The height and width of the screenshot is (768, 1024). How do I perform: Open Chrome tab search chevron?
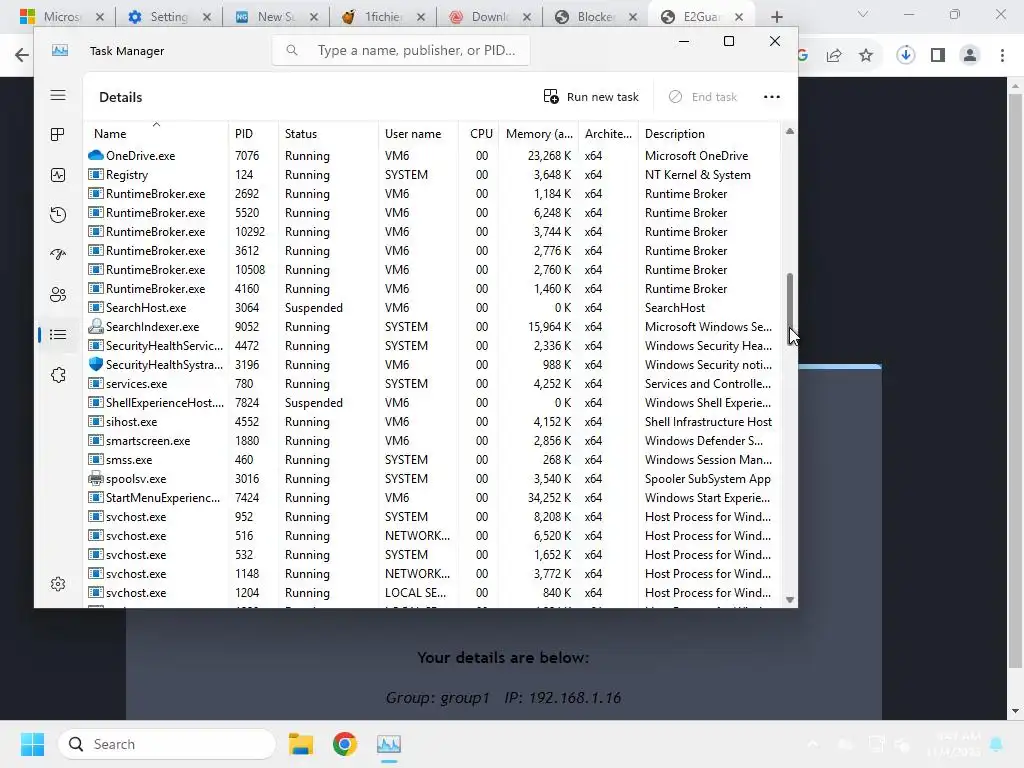pos(863,14)
